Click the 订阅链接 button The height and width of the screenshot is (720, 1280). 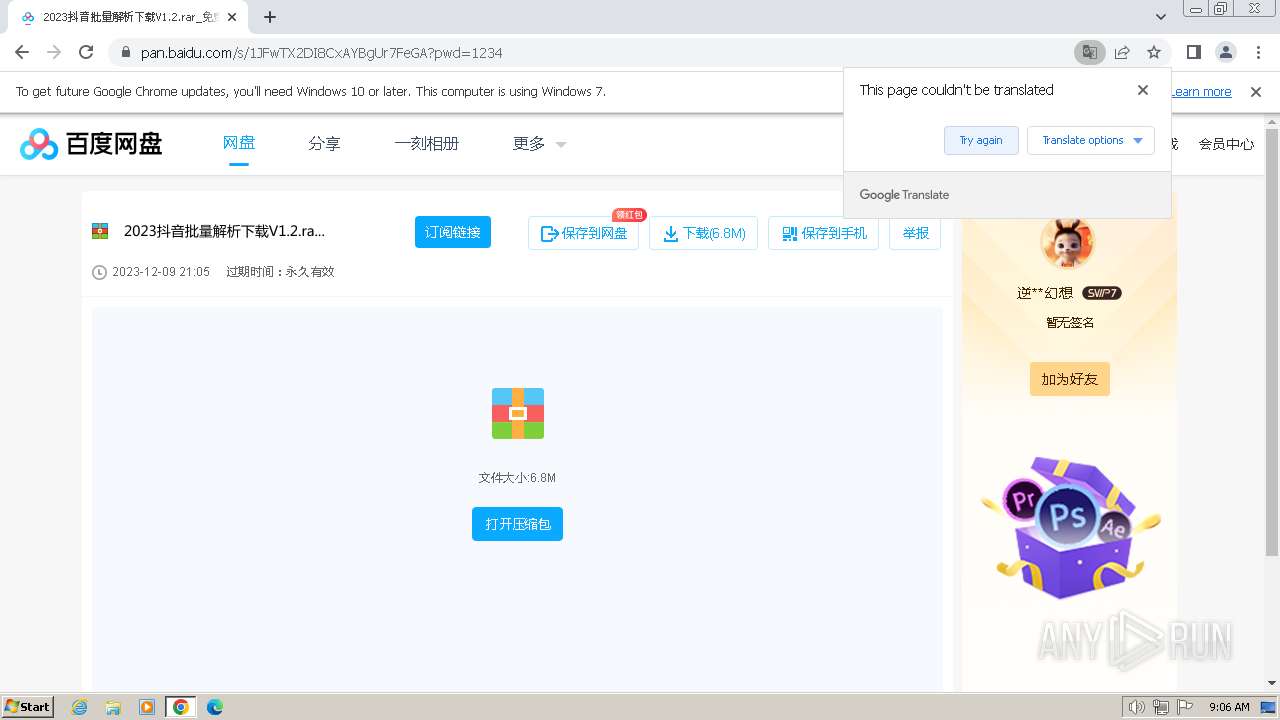453,232
